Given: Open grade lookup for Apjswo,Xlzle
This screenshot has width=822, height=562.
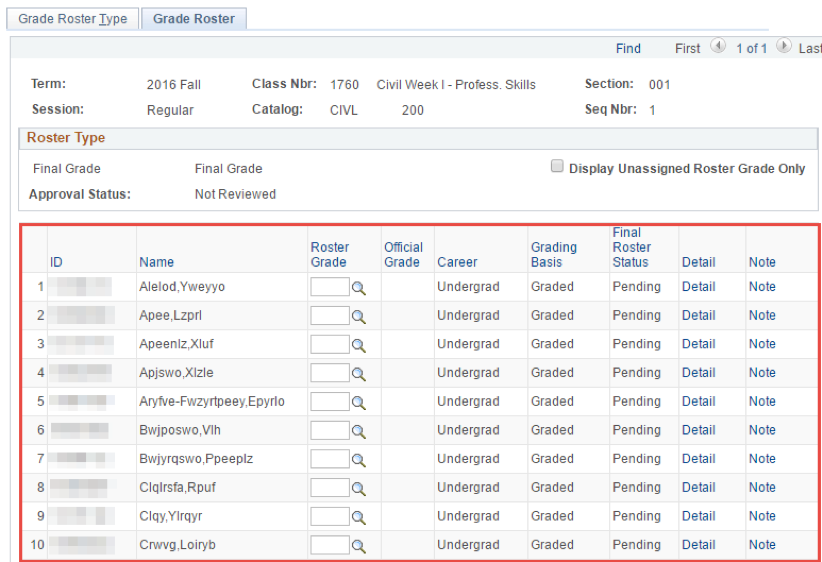Looking at the screenshot, I should (359, 374).
